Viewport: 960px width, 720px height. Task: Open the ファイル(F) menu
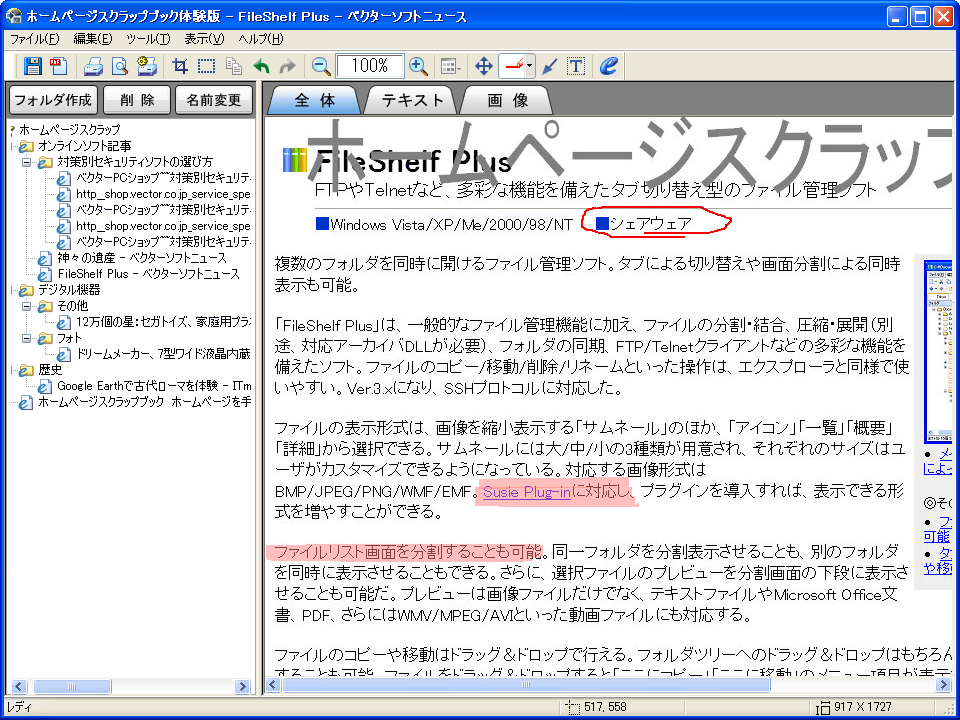point(34,39)
